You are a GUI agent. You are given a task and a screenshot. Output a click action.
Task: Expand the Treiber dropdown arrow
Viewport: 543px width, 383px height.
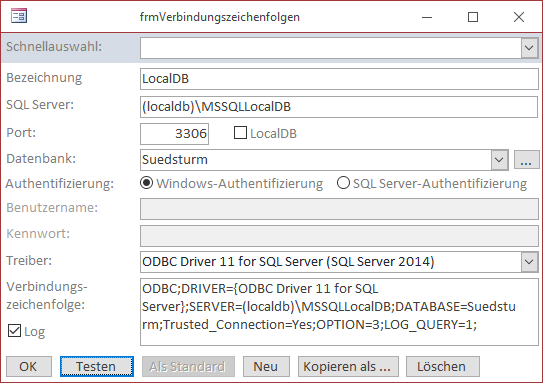coord(529,262)
